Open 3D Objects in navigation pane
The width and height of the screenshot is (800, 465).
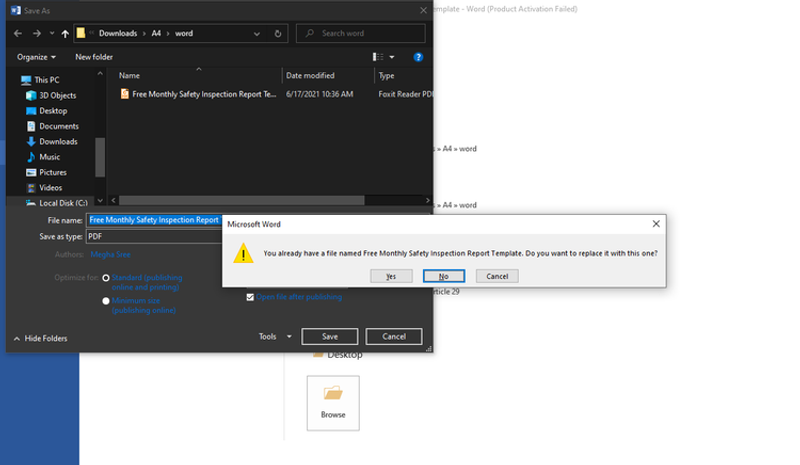(57, 95)
